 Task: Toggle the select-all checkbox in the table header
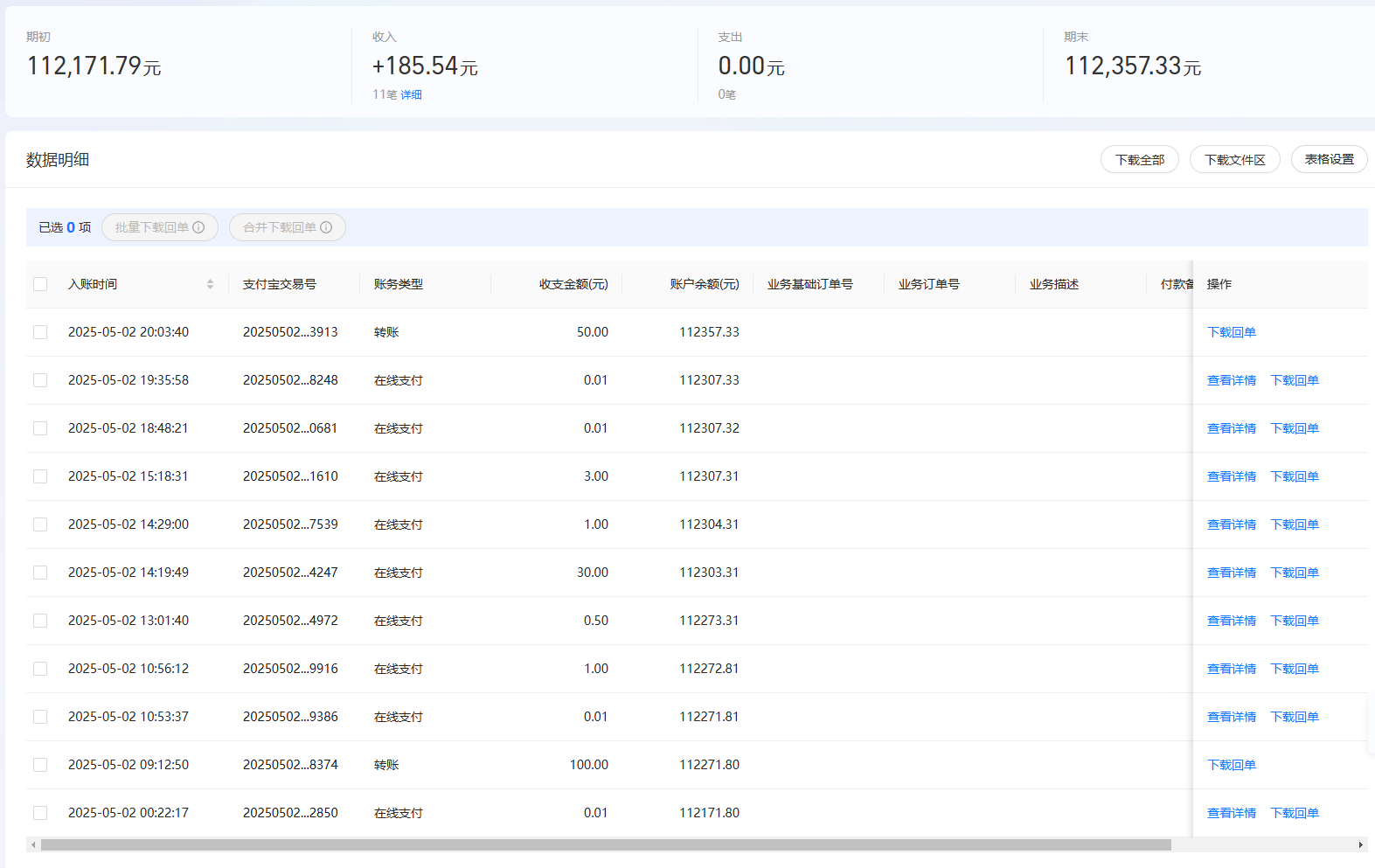coord(40,284)
